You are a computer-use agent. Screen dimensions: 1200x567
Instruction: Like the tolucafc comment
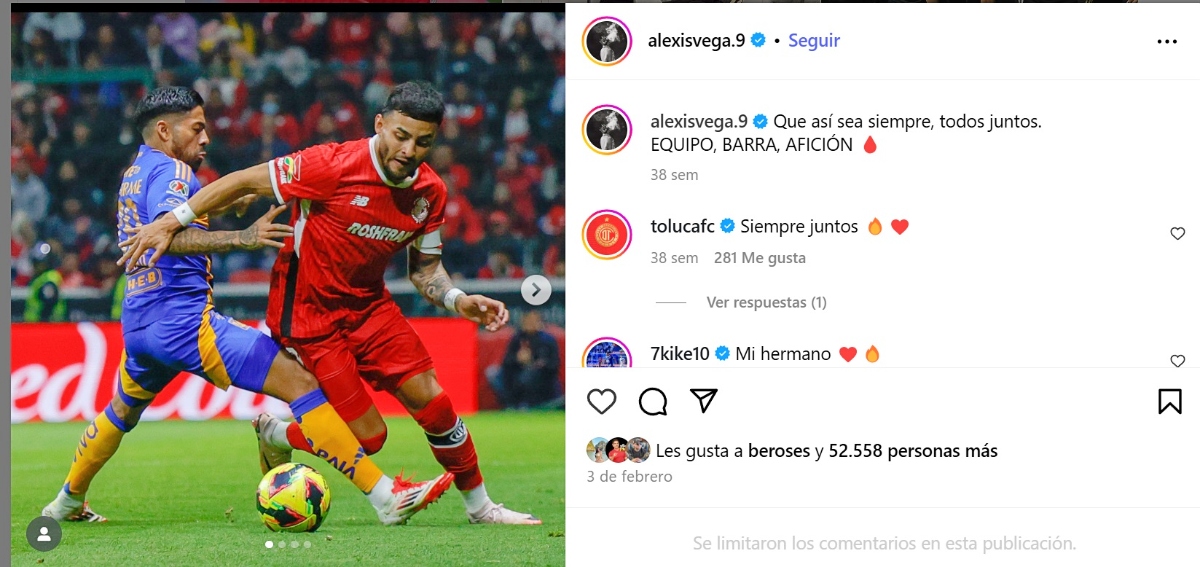pos(1177,234)
